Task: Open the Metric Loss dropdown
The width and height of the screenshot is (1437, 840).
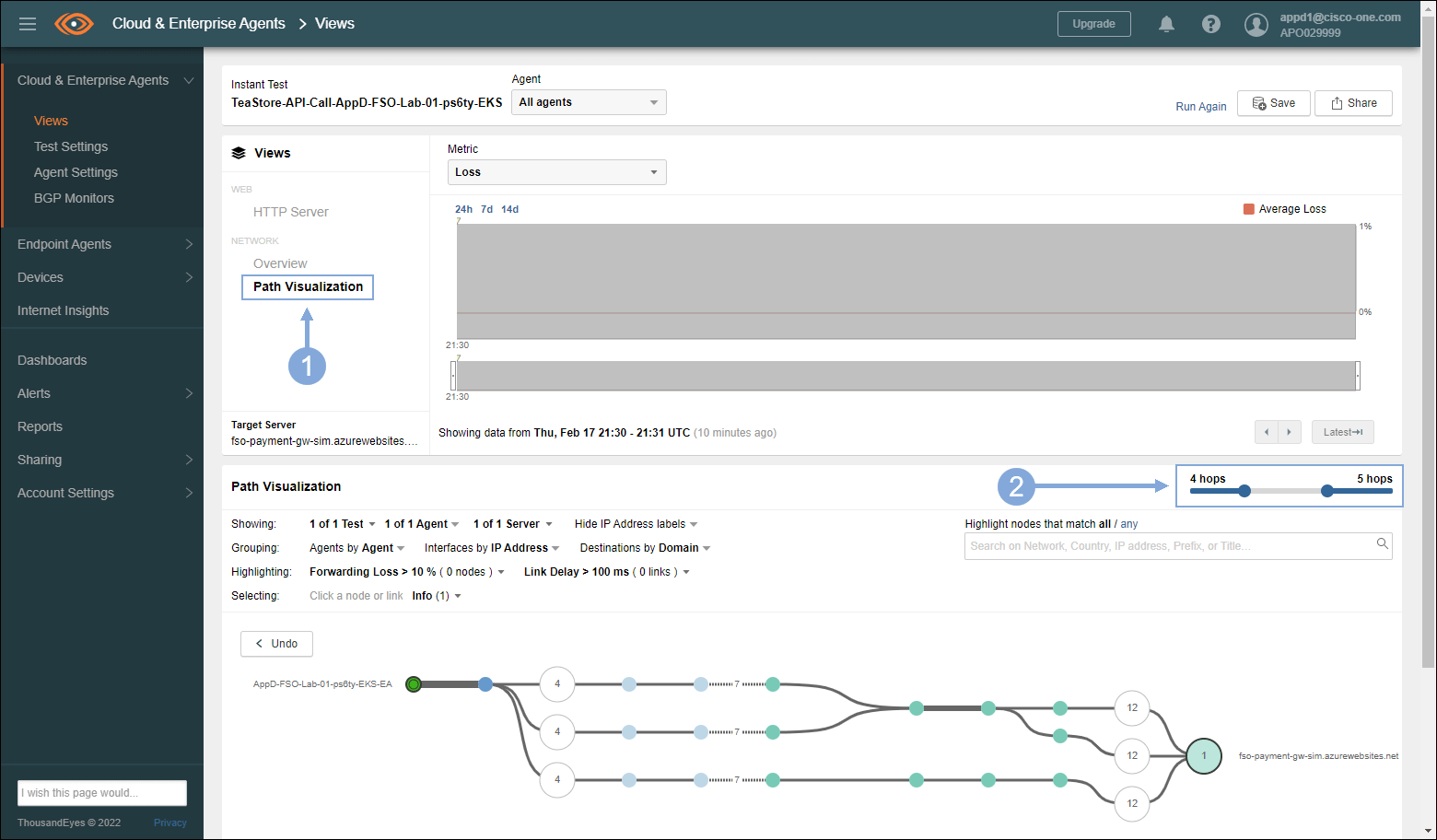Action: pos(556,172)
